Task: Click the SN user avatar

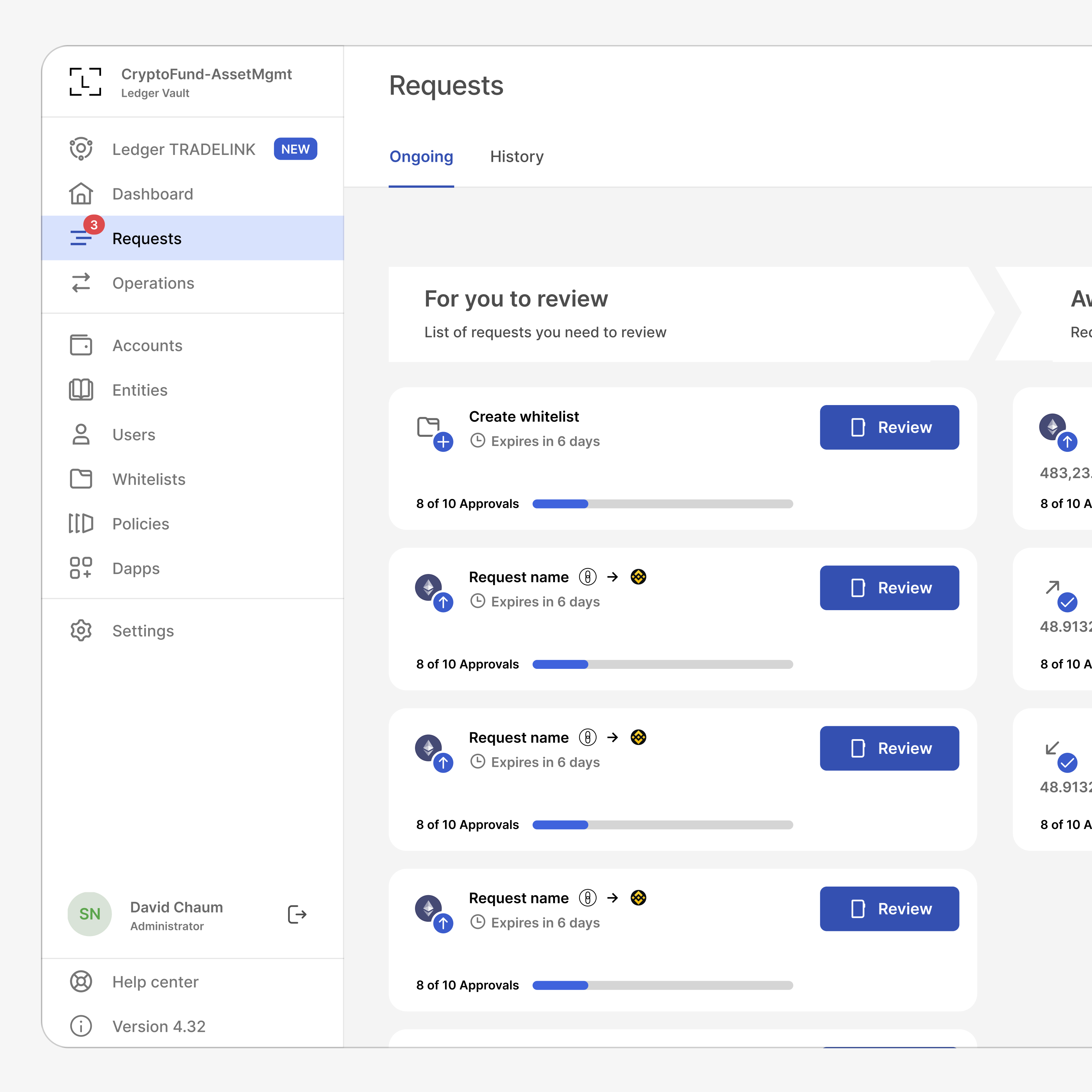Action: pos(89,914)
